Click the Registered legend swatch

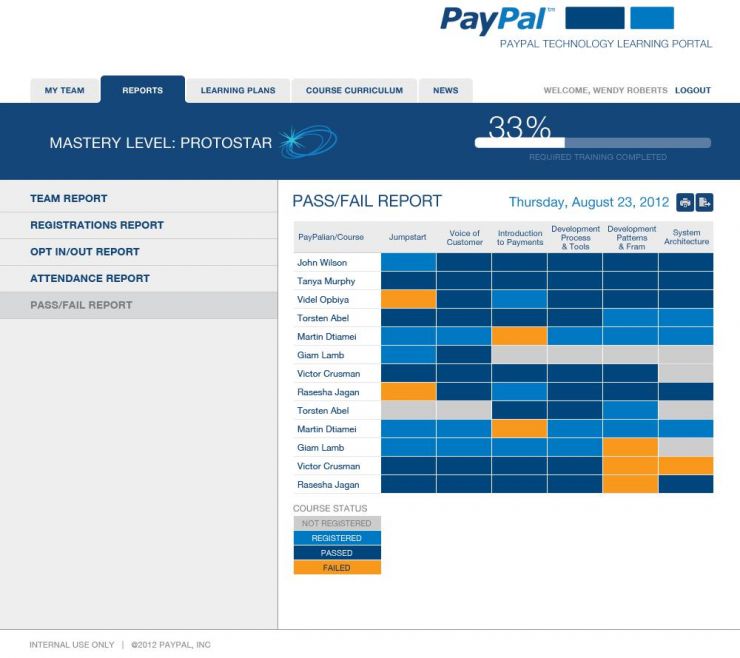tap(337, 538)
